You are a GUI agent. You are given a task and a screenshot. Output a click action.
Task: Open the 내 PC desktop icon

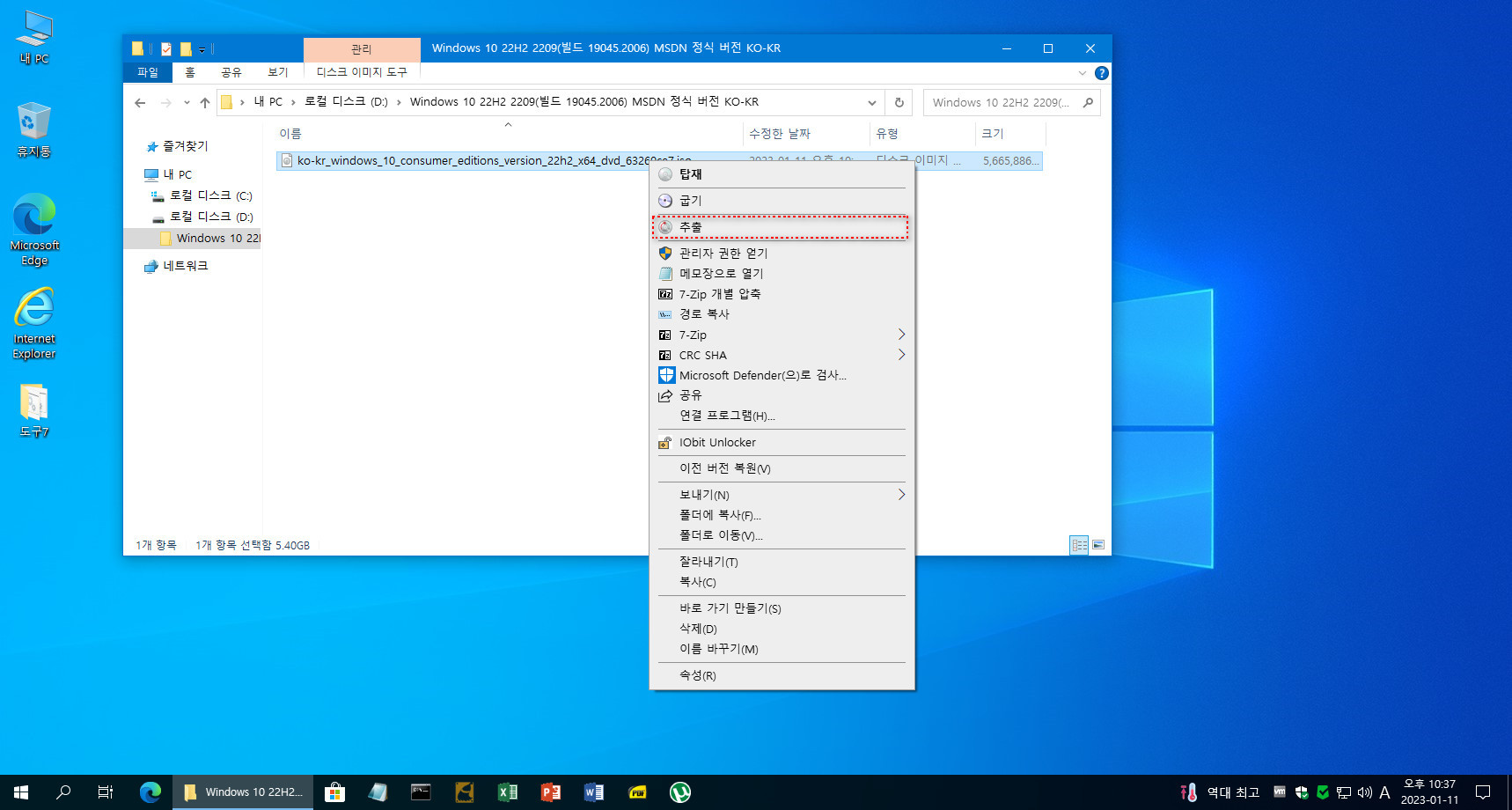[x=34, y=38]
